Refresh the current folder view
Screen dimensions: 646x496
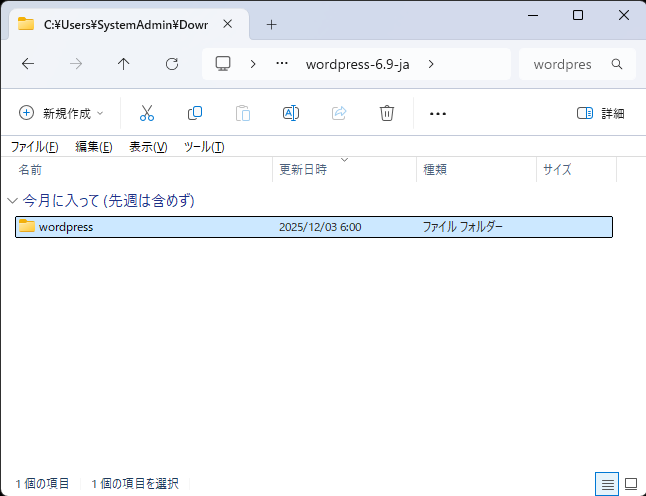172,64
